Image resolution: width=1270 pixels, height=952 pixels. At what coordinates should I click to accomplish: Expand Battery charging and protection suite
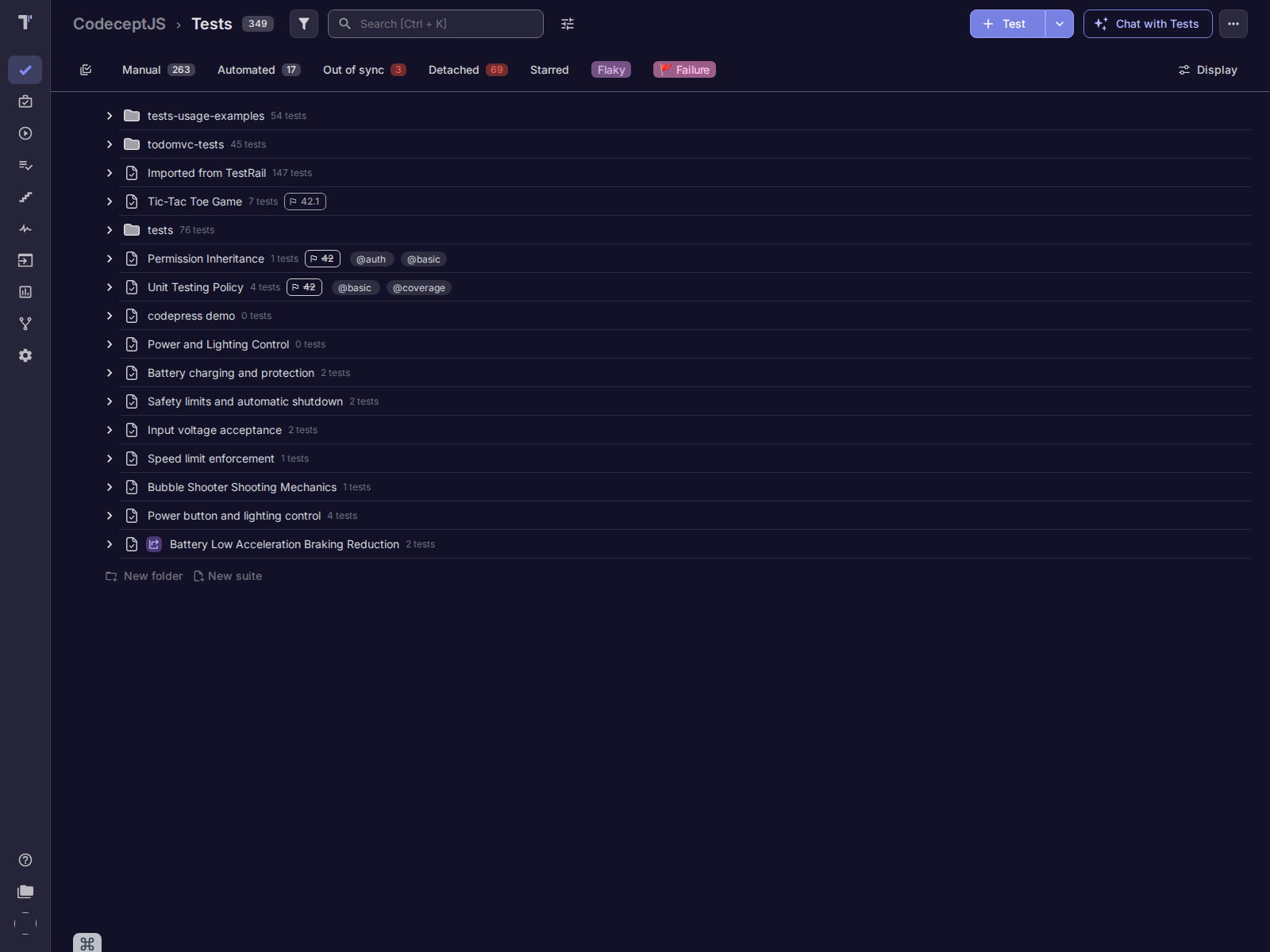coord(110,373)
